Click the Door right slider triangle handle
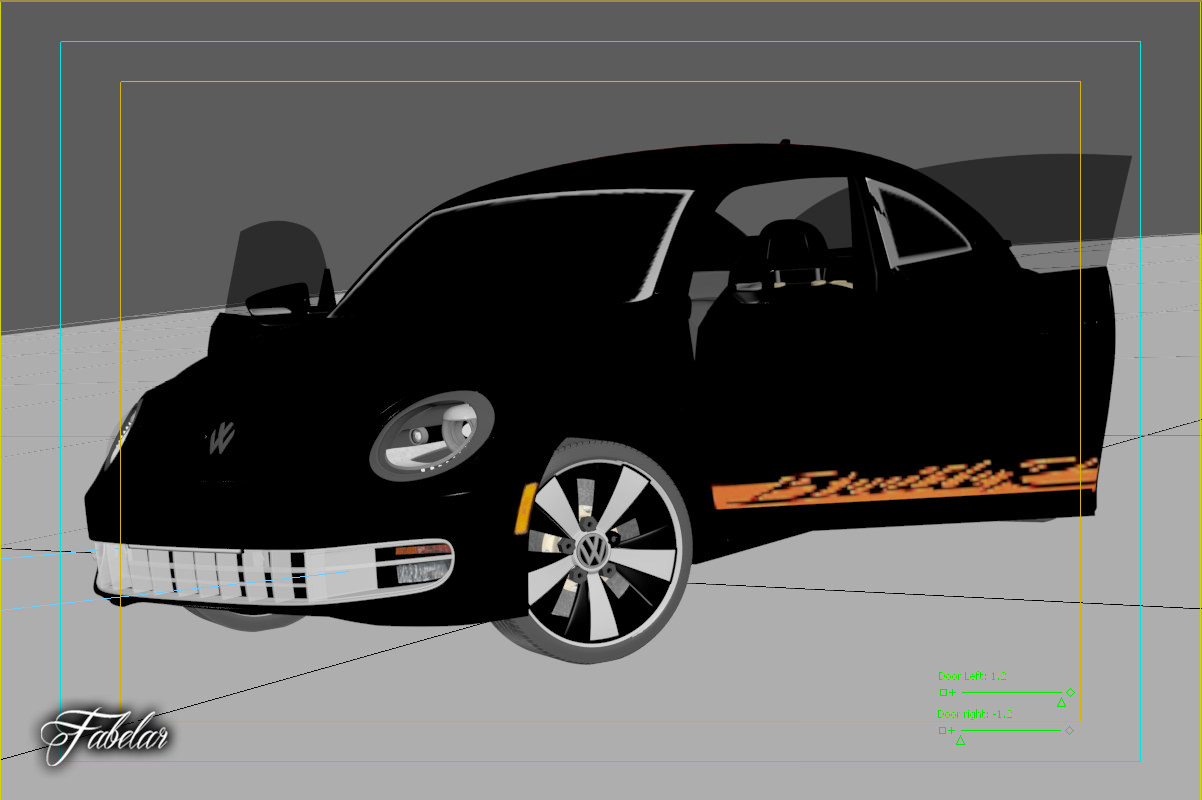 pos(960,740)
